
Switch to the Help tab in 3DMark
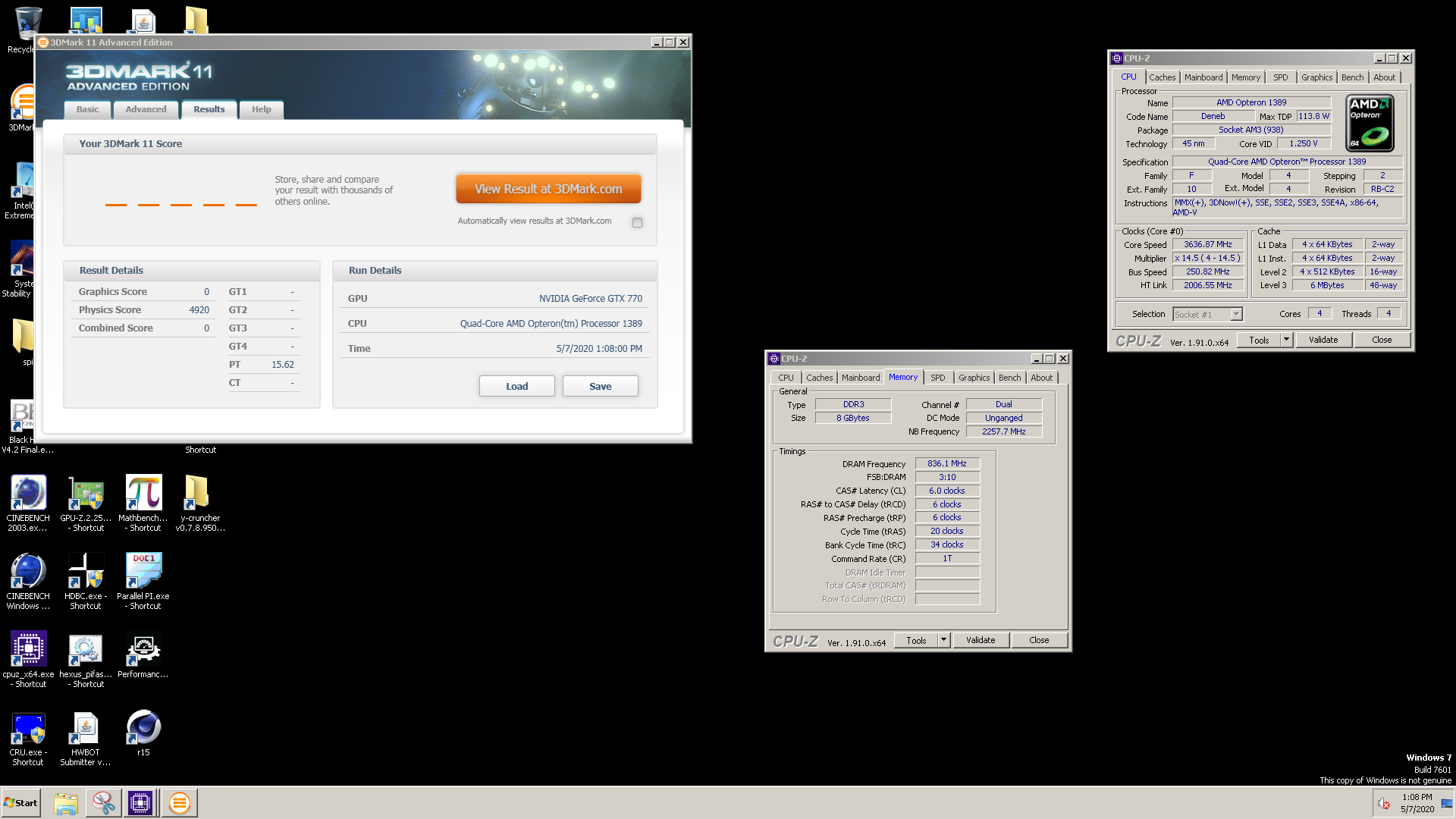262,109
